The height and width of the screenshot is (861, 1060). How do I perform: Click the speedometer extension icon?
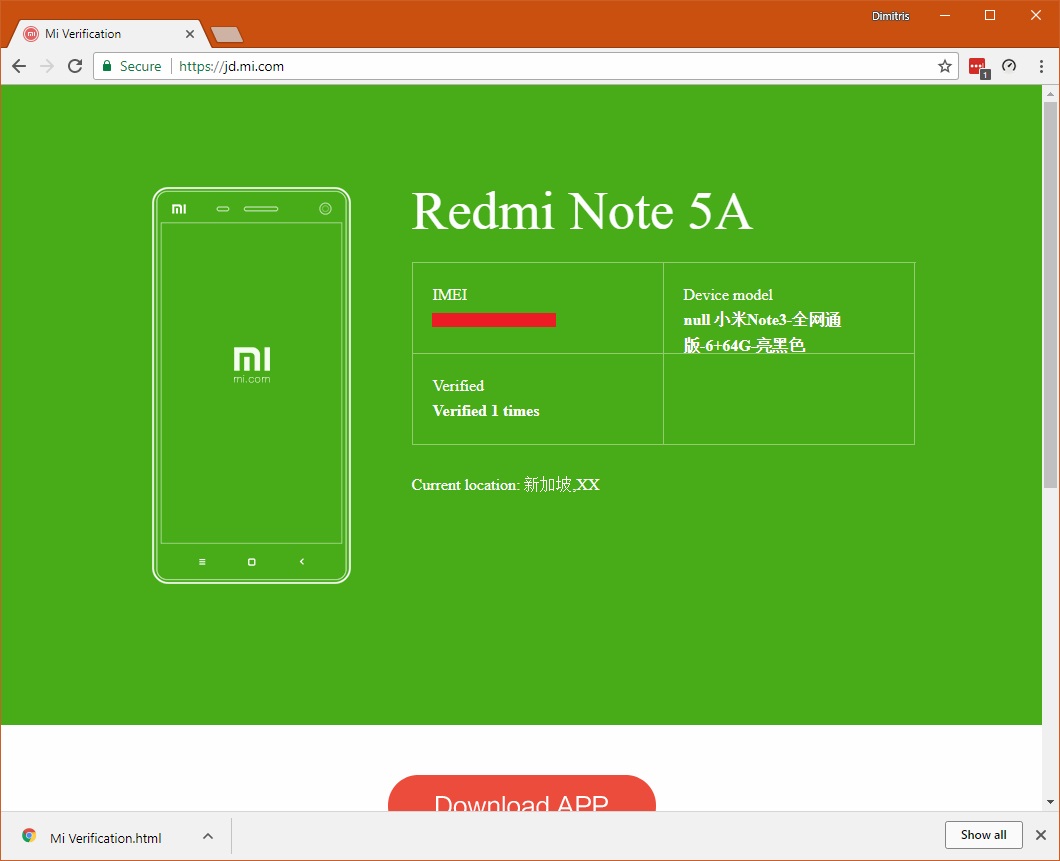pos(1009,66)
